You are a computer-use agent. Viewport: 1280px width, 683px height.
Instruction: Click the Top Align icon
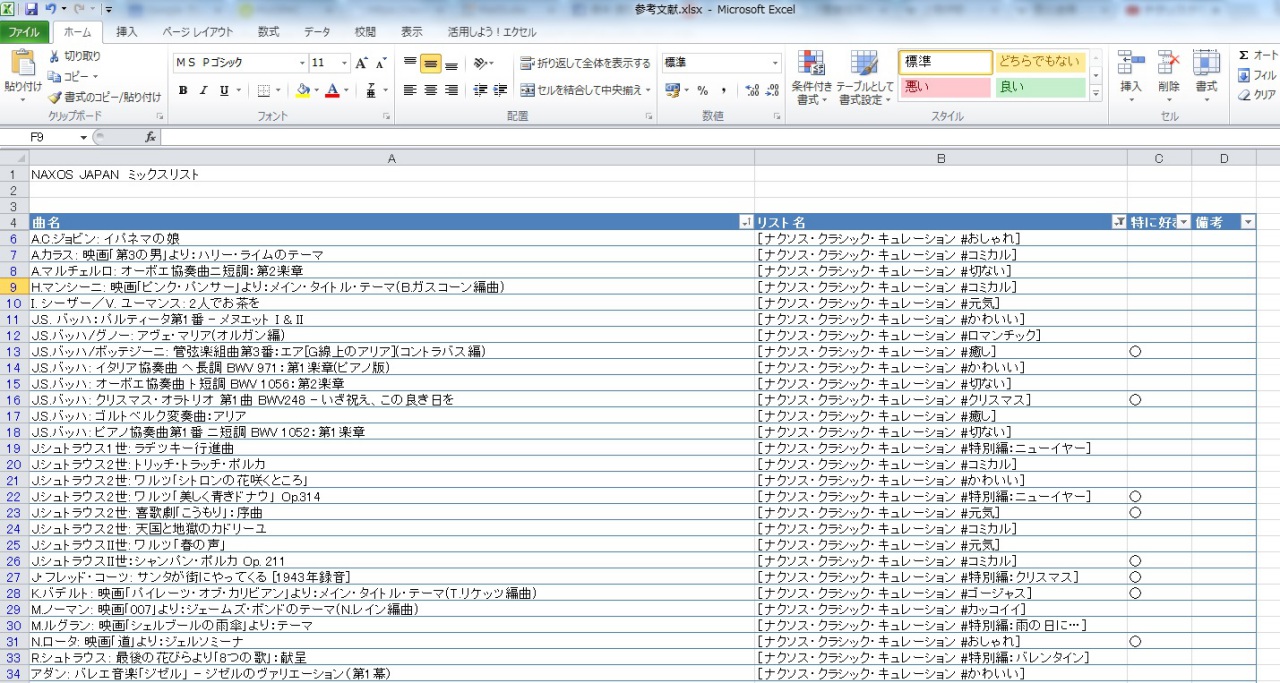pos(410,63)
